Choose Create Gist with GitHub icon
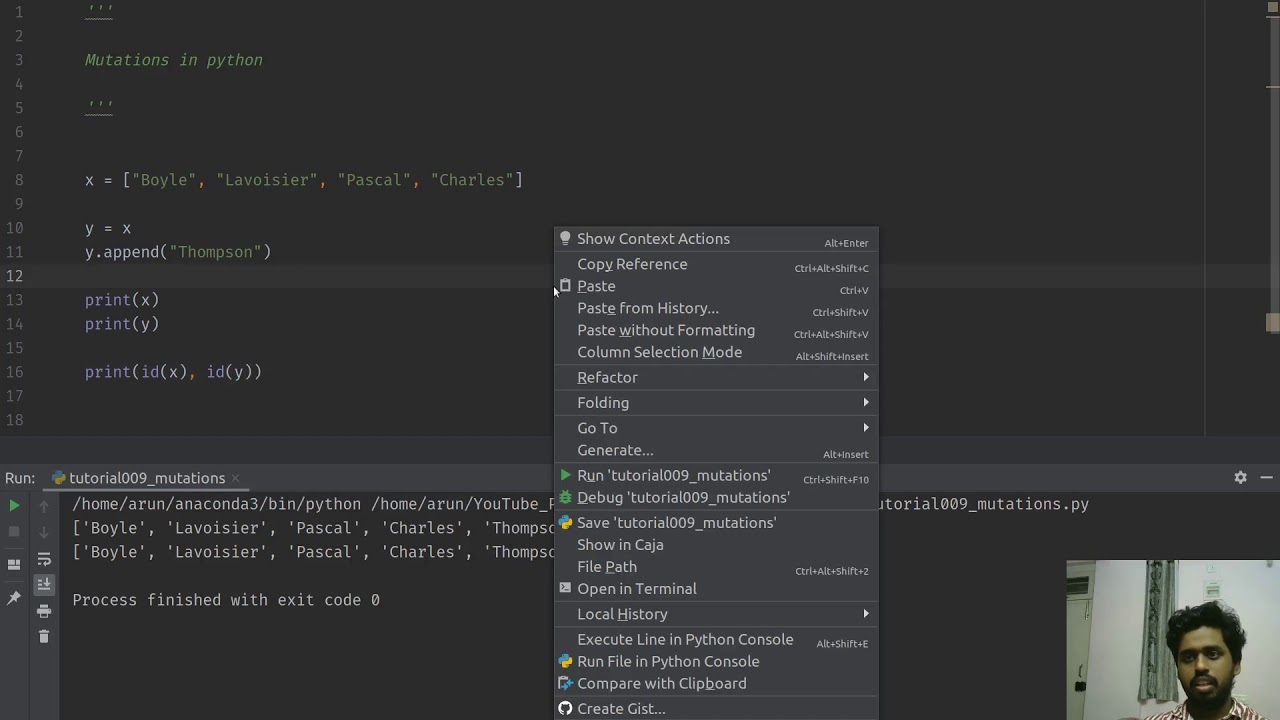1280x720 pixels. 620,709
